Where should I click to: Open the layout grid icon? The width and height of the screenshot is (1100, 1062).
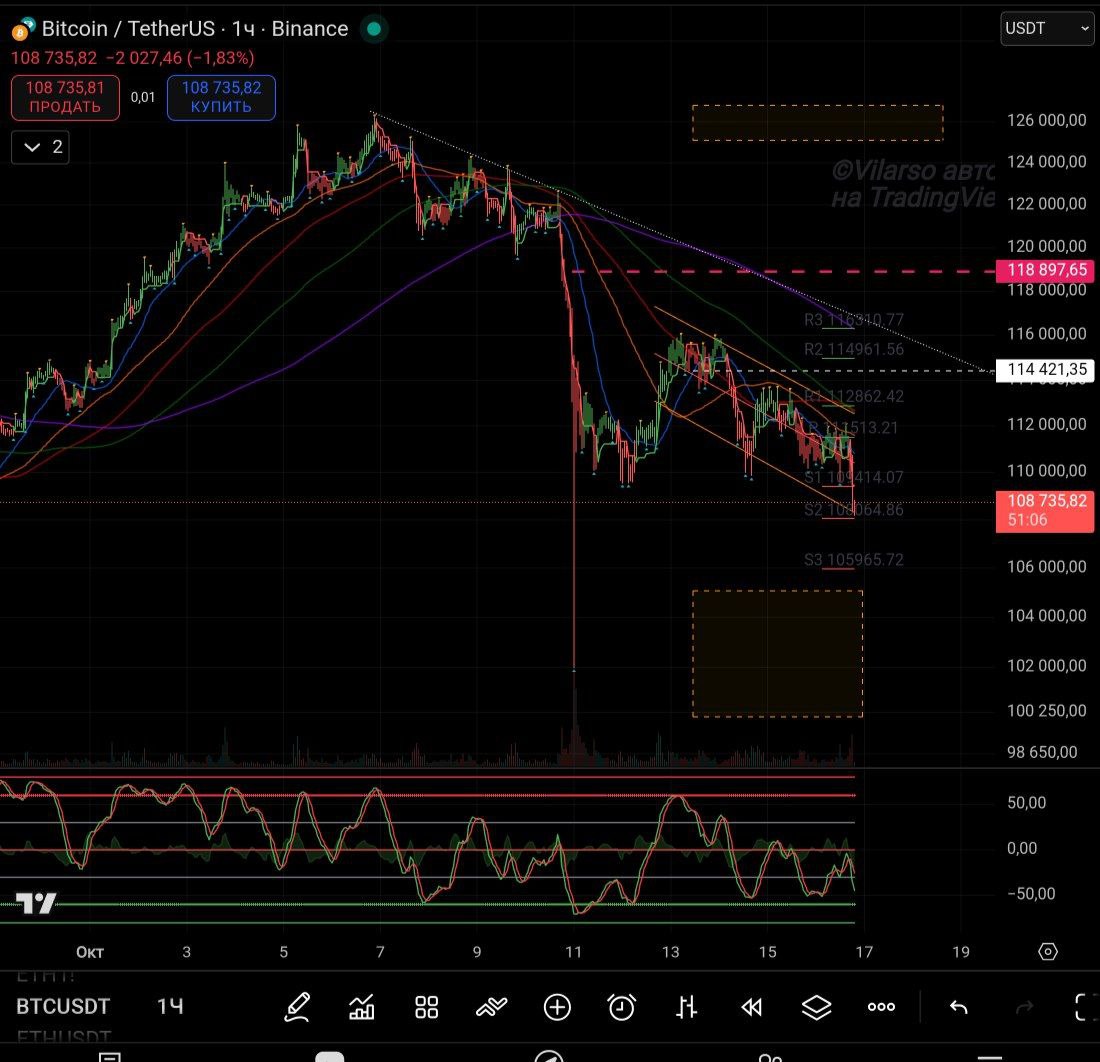pos(427,1007)
